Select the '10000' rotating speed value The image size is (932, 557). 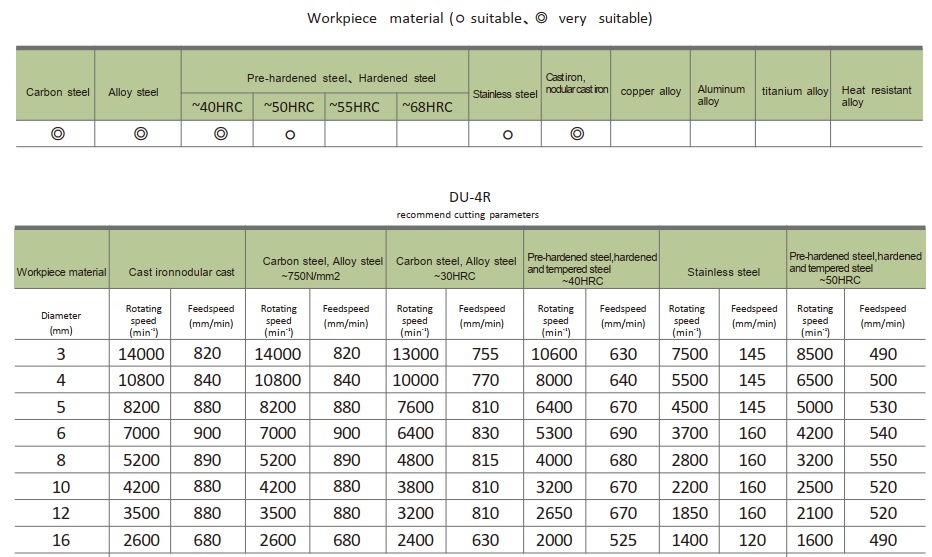coord(415,380)
